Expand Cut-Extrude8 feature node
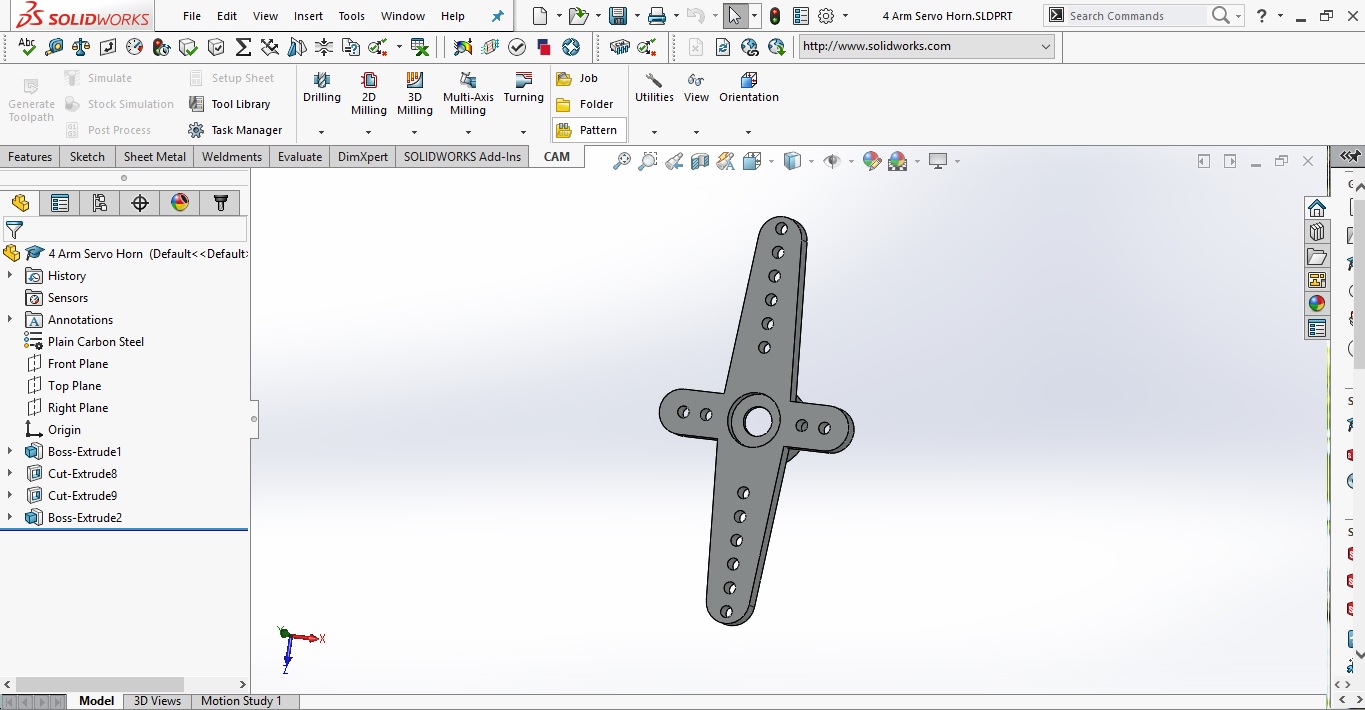Screen dimensions: 1365x710 (10, 474)
